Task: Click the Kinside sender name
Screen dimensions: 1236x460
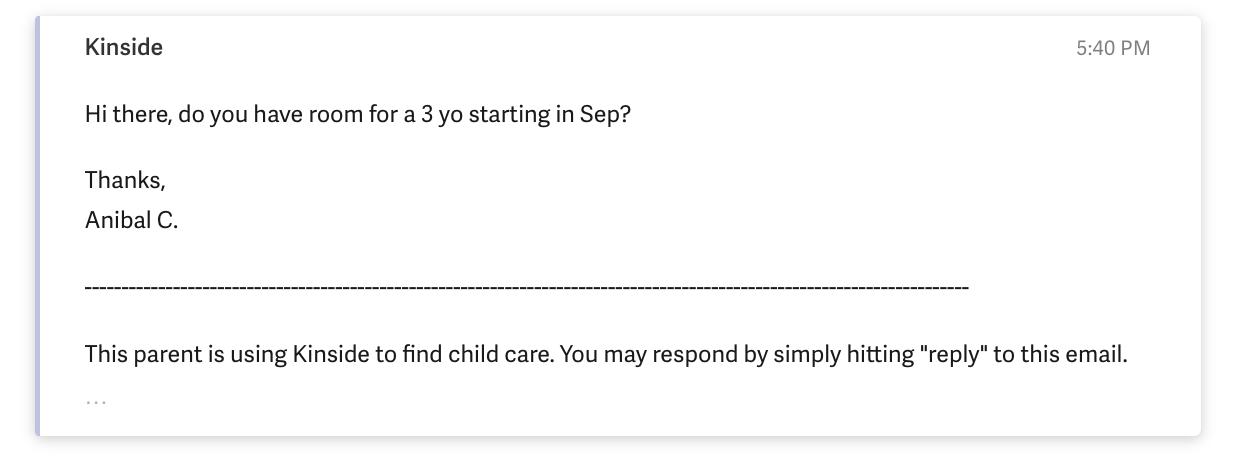Action: click(124, 47)
